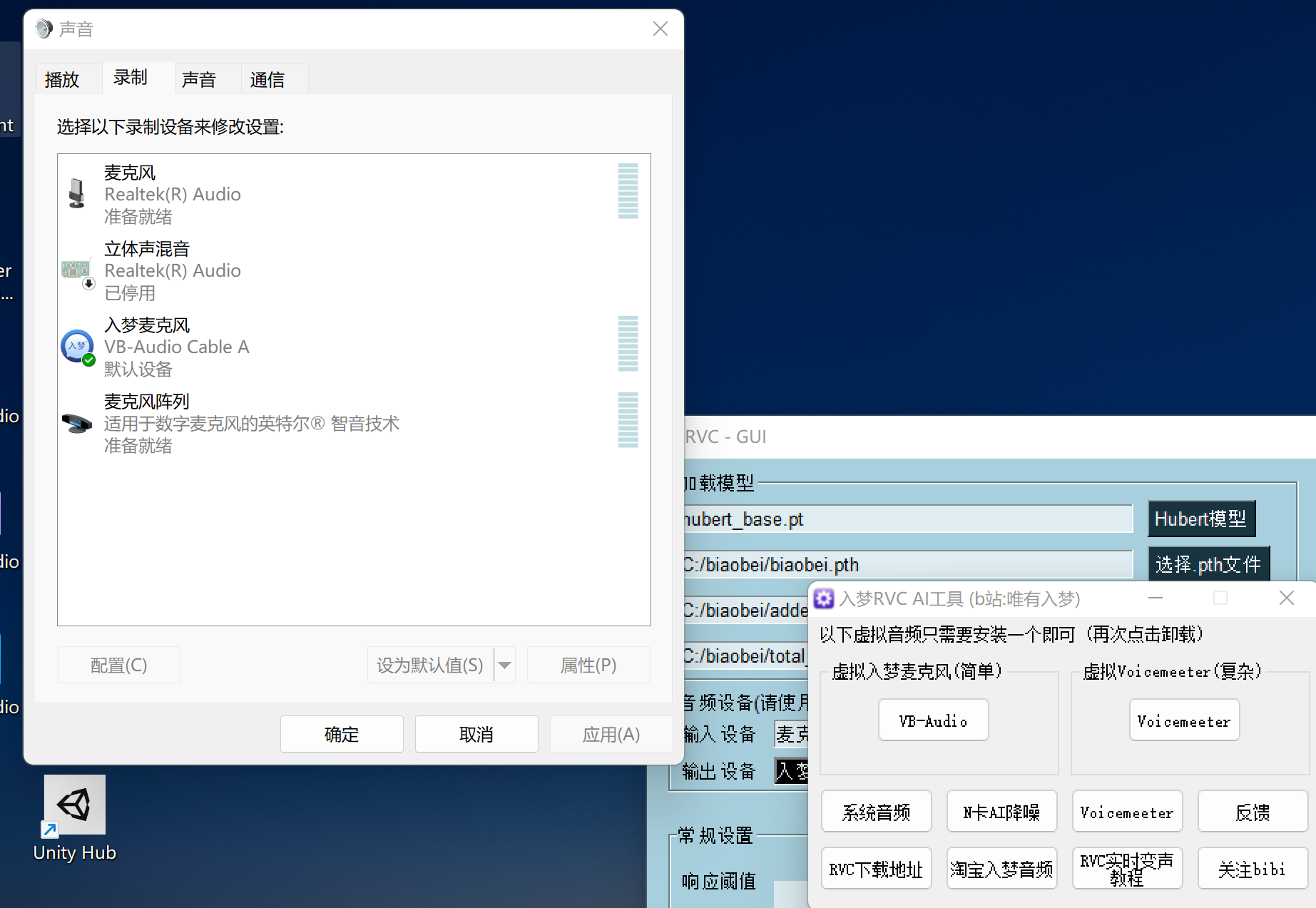Click the '响应阈值' label in RVC GUI

click(718, 882)
